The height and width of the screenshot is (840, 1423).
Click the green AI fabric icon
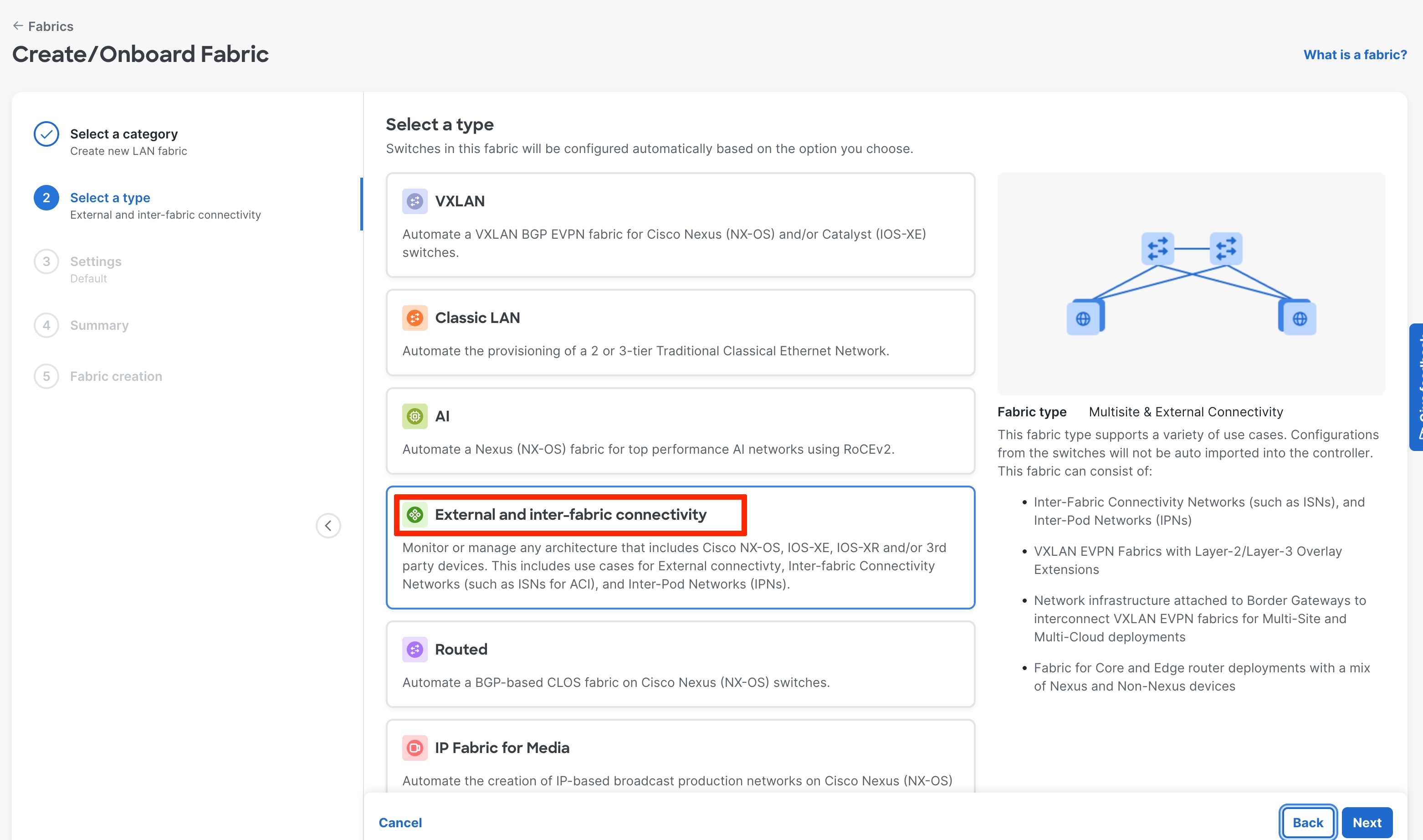[415, 417]
